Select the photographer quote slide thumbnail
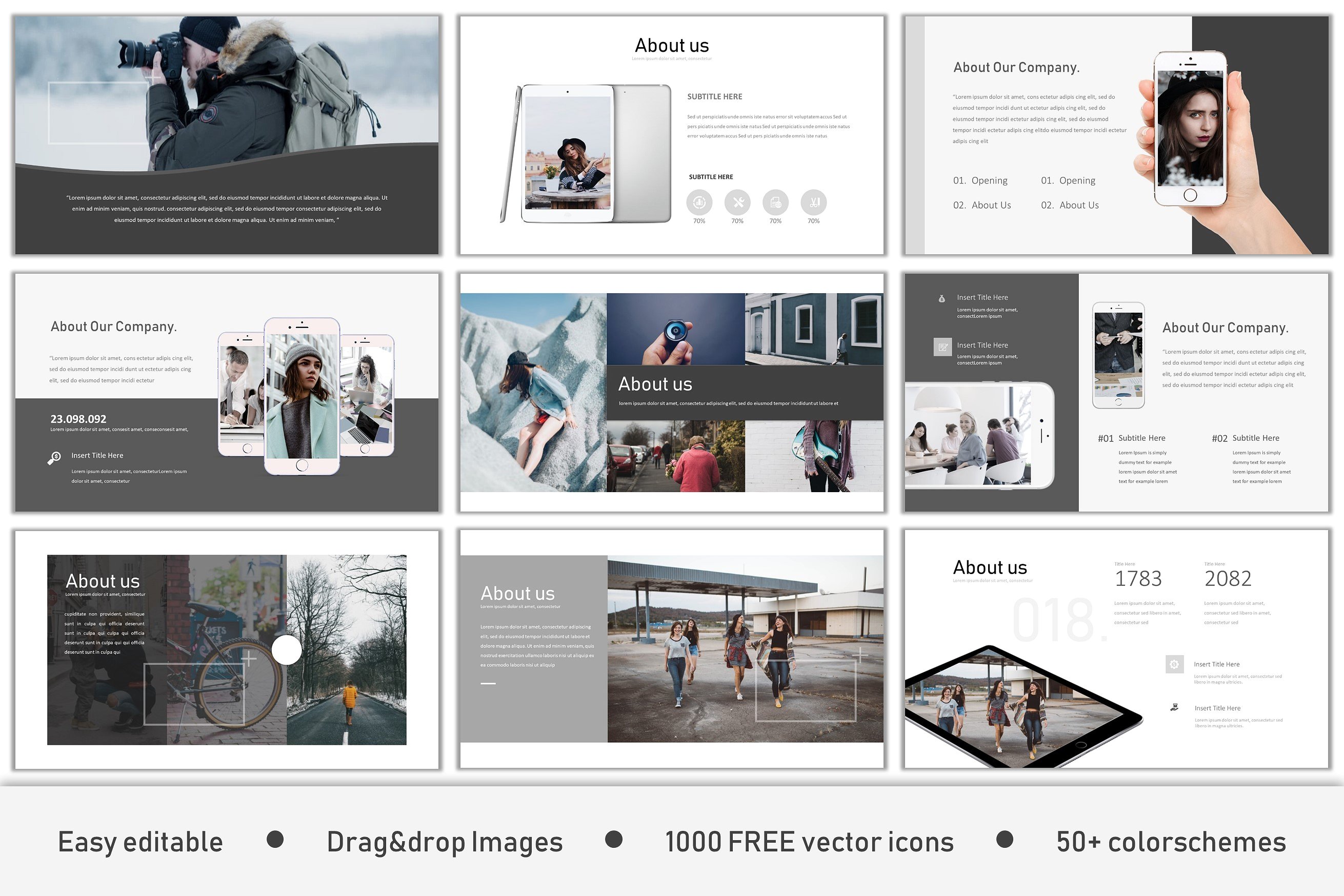Viewport: 1344px width, 896px height. (x=226, y=135)
